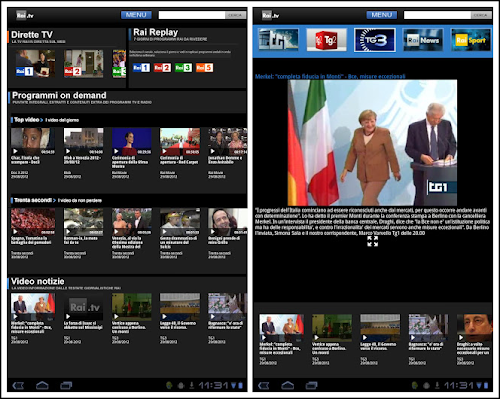Switch to the TG3 channel tab
Screen dimensions: 500x399
click(x=375, y=40)
